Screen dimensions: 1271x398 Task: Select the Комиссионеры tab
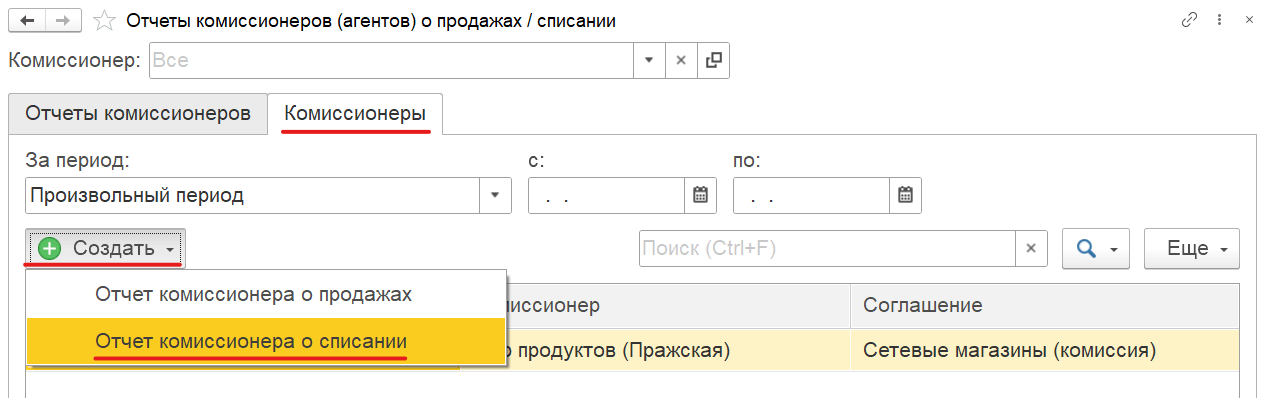click(355, 113)
